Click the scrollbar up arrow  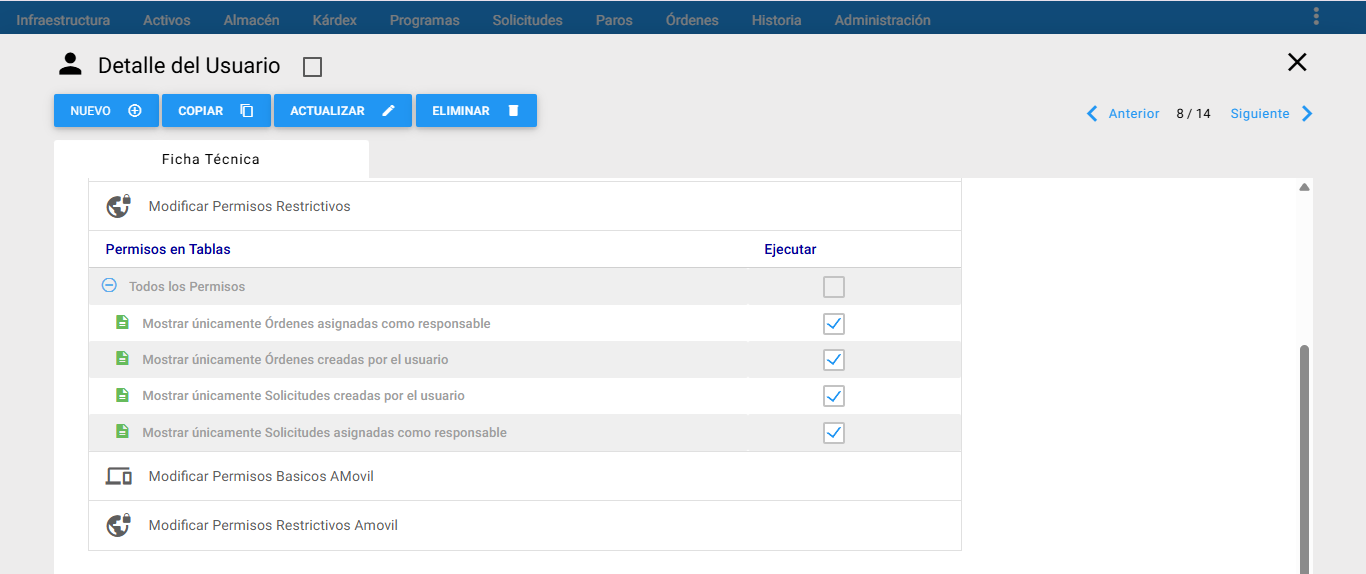(x=1304, y=187)
